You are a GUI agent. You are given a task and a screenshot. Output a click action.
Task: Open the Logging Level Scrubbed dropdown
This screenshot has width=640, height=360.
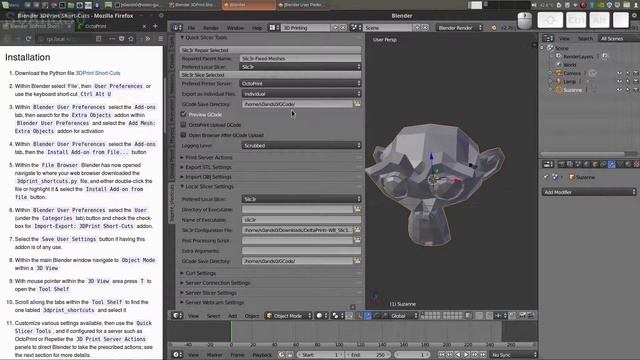pos(301,145)
